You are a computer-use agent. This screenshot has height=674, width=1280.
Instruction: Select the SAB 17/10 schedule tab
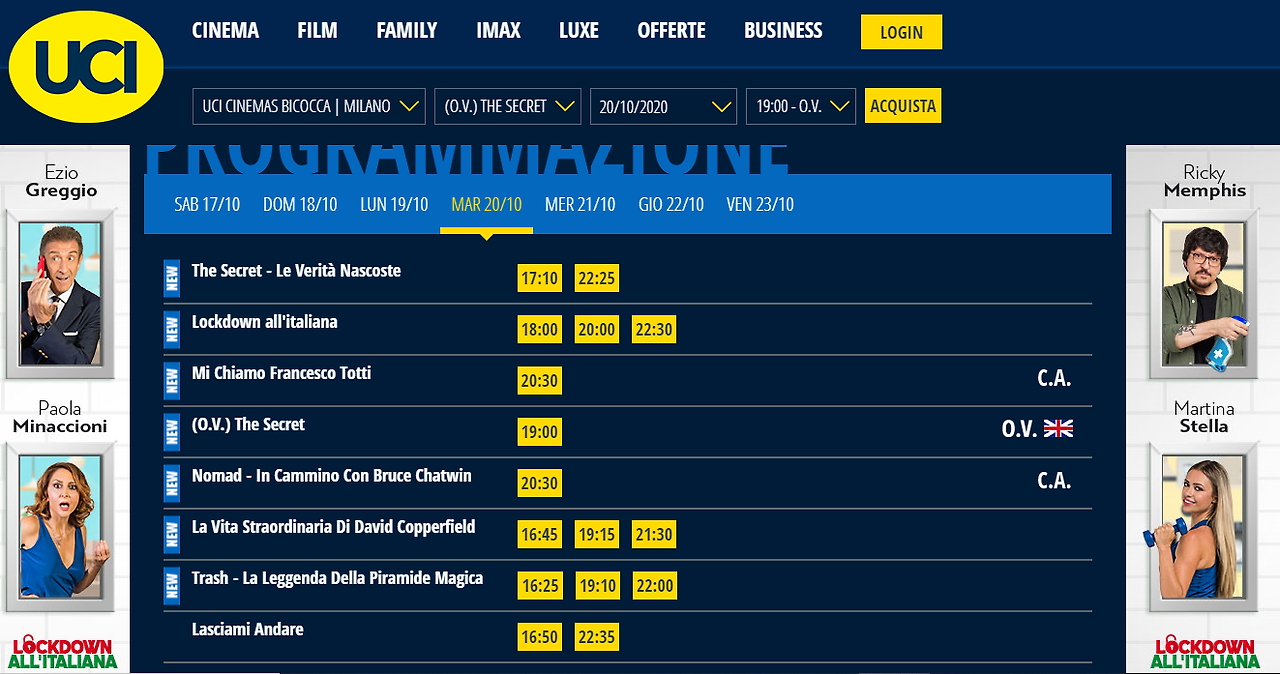click(207, 203)
